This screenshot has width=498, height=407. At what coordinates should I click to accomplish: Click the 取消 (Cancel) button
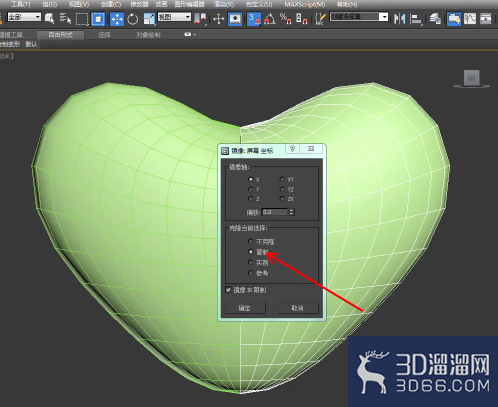click(x=298, y=308)
